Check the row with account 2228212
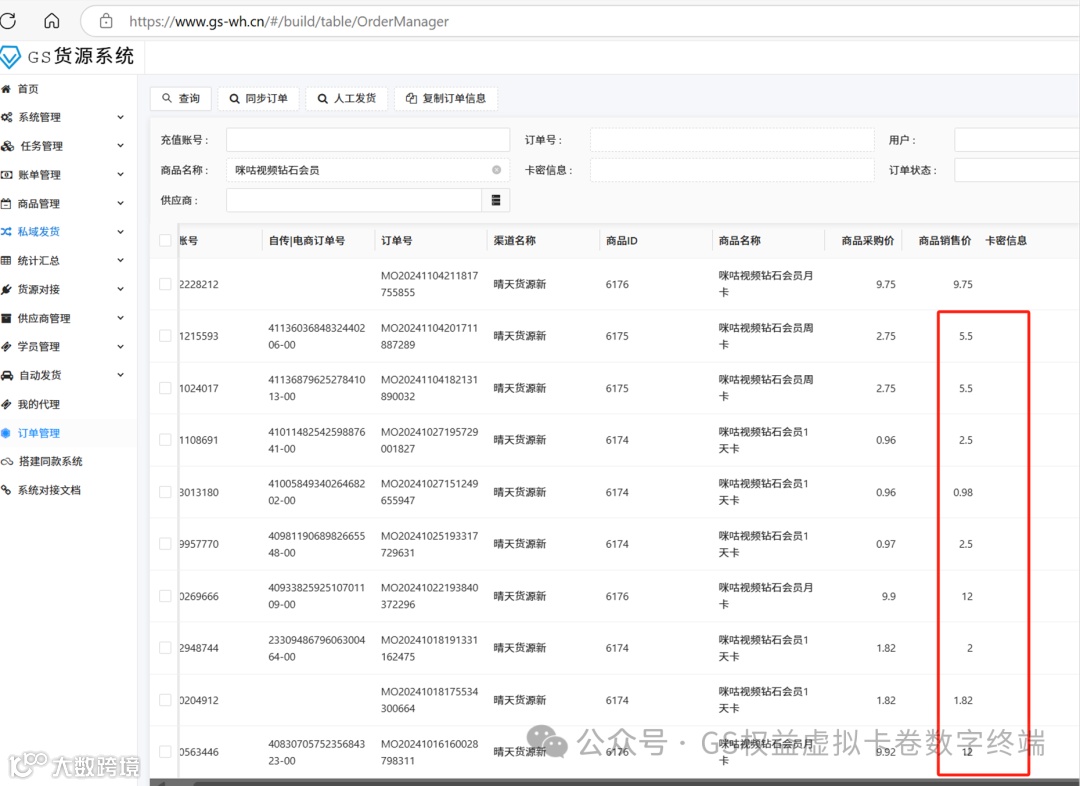This screenshot has width=1080, height=786. pyautogui.click(x=165, y=284)
